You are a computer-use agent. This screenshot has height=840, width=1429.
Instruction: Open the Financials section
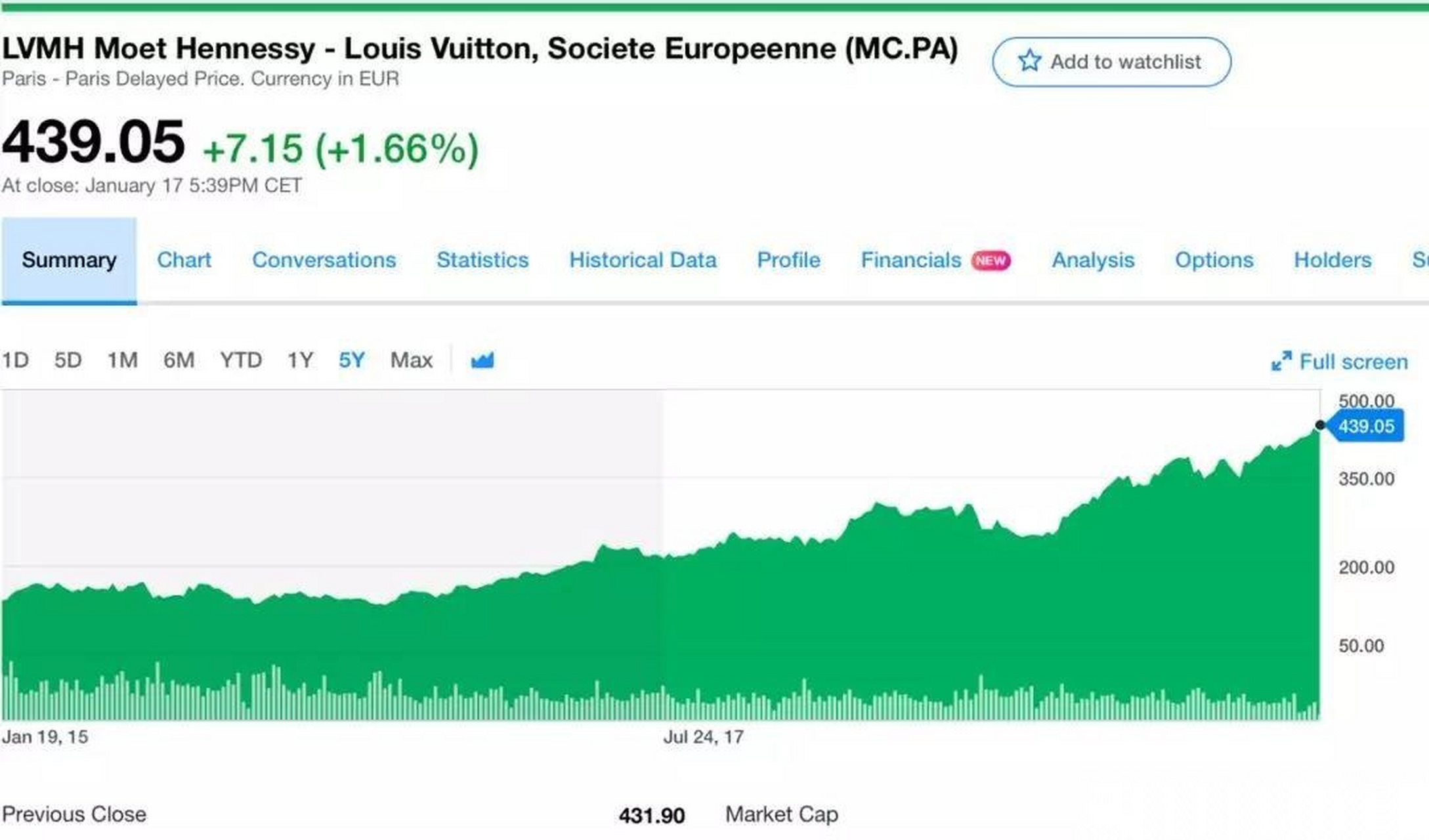[912, 260]
